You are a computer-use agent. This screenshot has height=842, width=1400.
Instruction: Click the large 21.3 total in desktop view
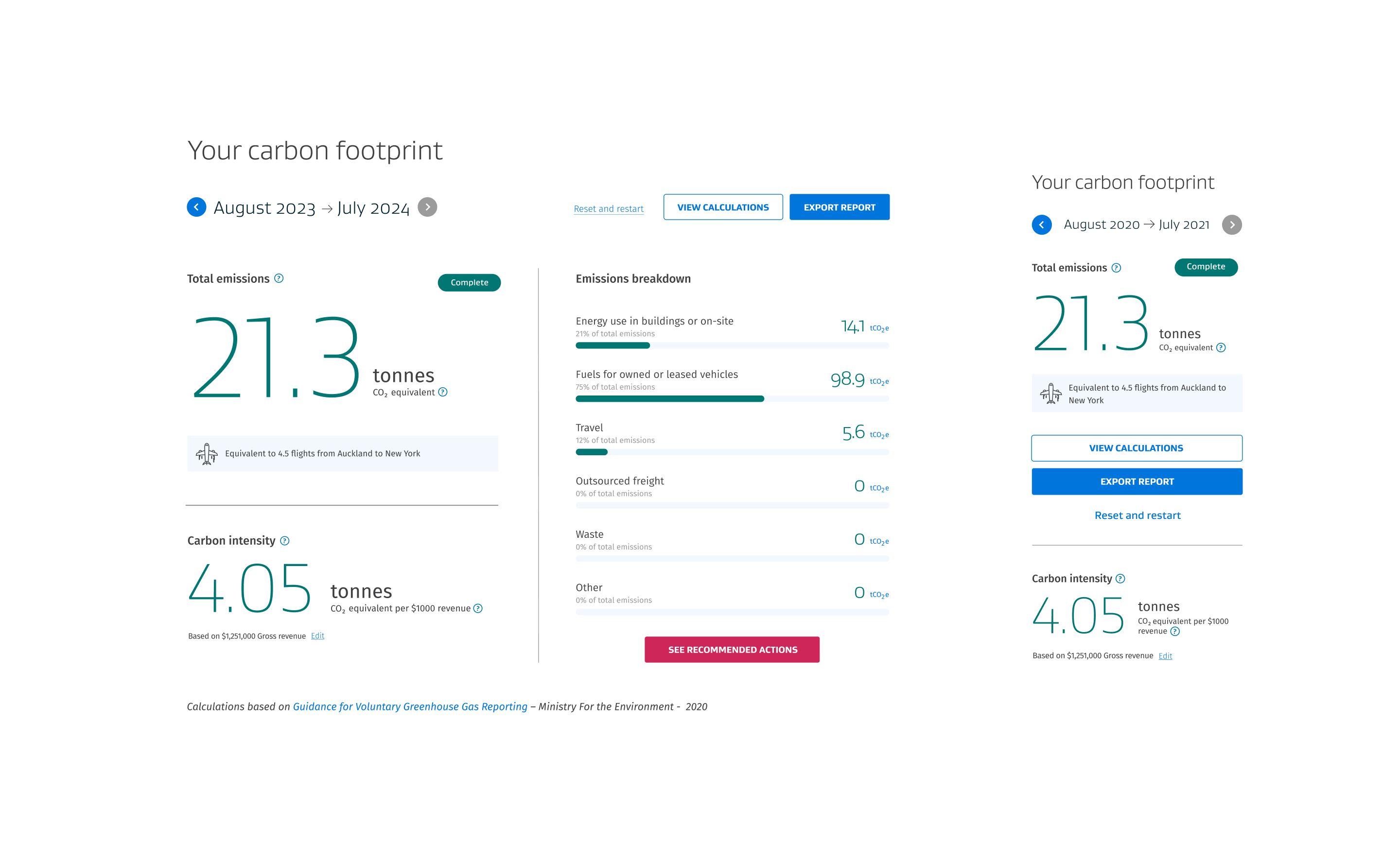click(277, 358)
